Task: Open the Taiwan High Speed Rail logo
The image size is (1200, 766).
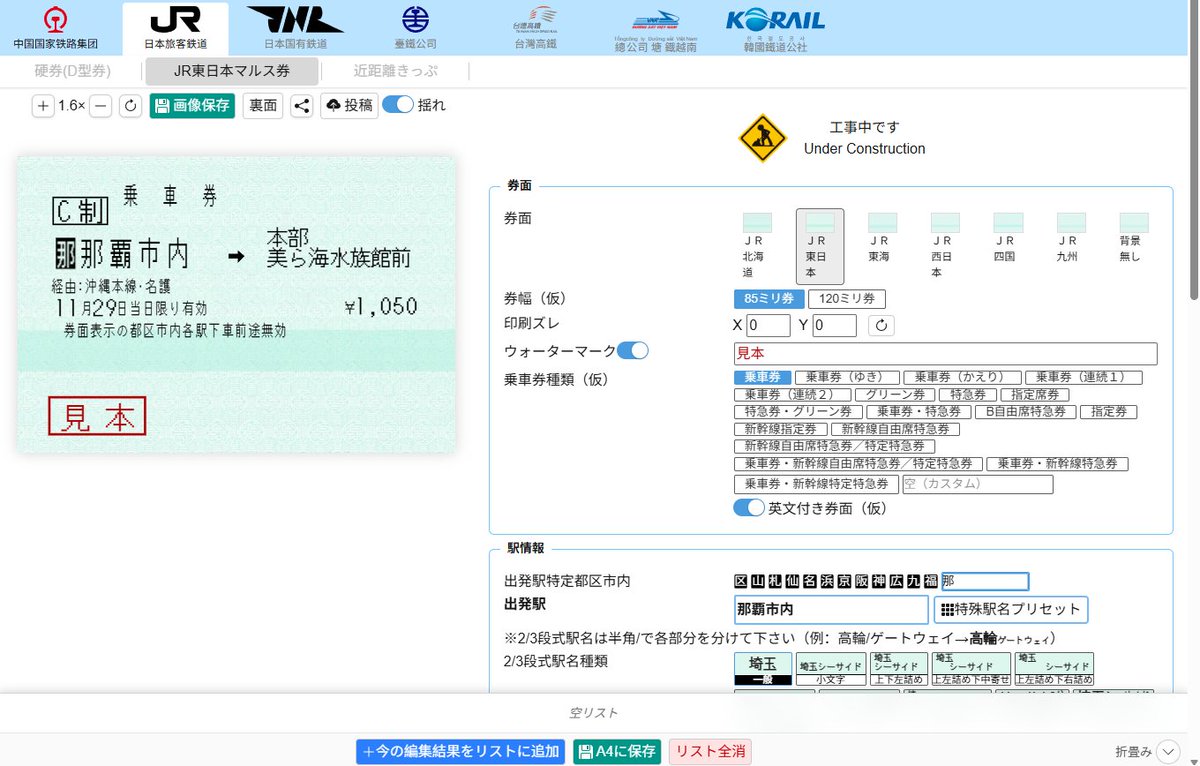Action: 535,28
